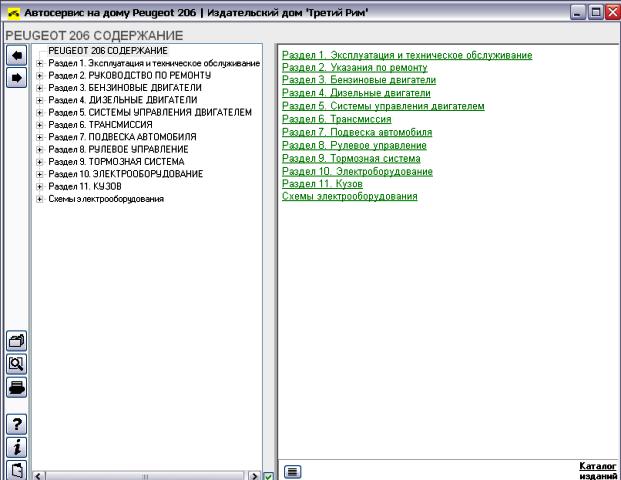
Task: Expand Раздел 5 СИСТЕМЫ УПРАВЛЕНИЯ ДВИГАТЕЛЕМ node
Action: pos(40,112)
